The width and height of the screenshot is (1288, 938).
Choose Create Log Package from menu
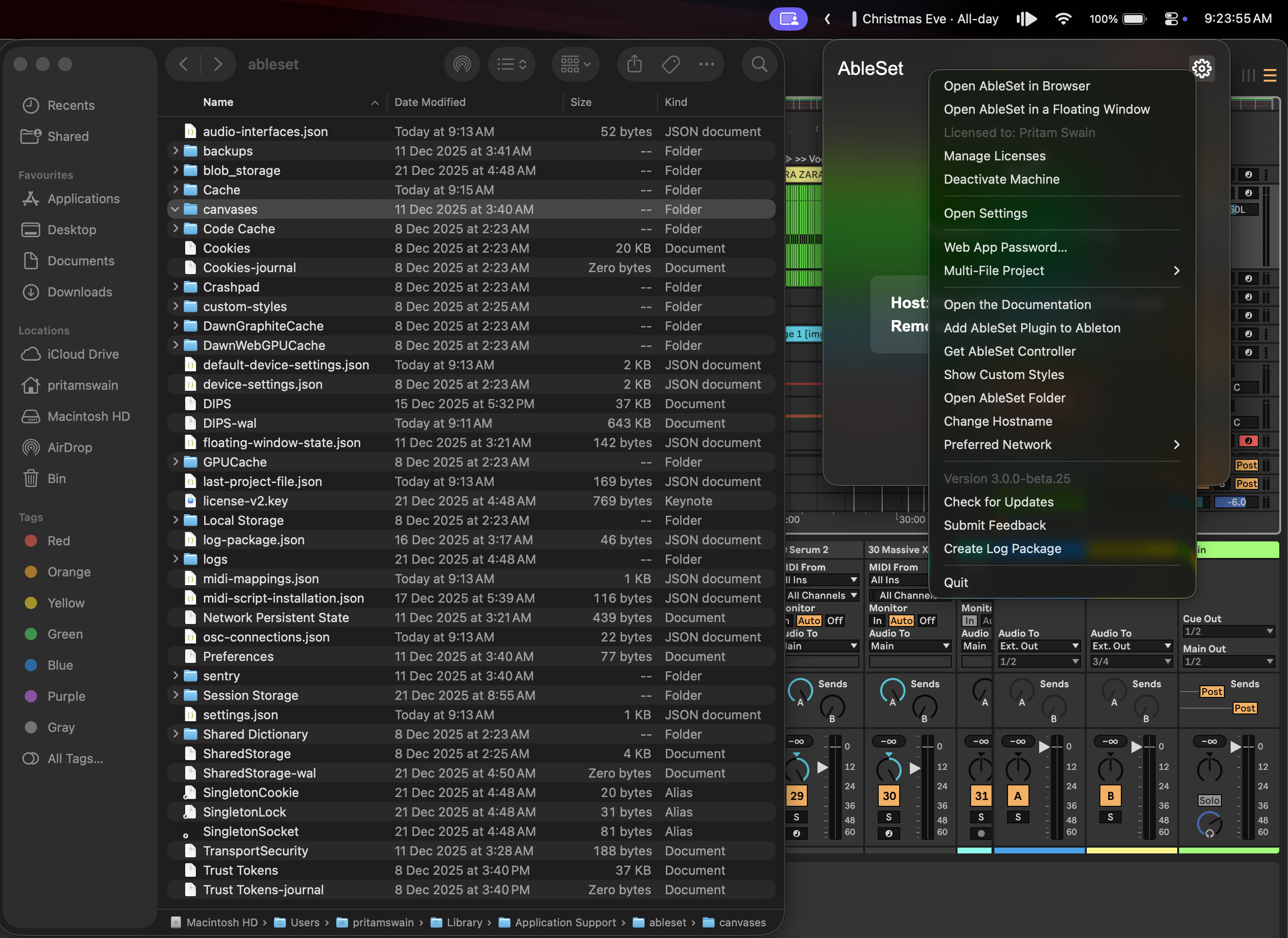pos(1002,549)
